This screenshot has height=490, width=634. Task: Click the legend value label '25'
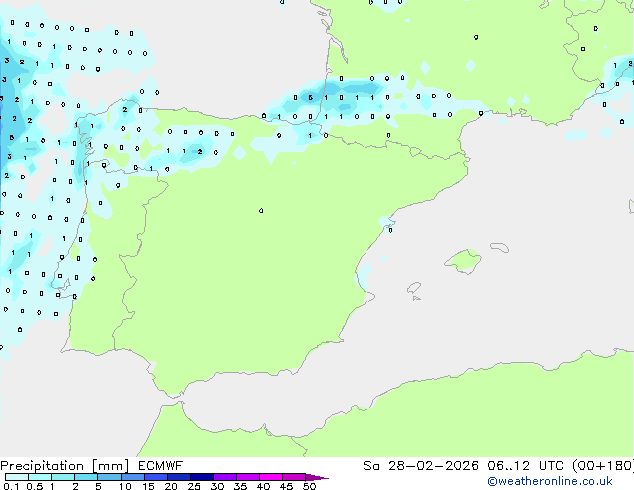[194, 486]
